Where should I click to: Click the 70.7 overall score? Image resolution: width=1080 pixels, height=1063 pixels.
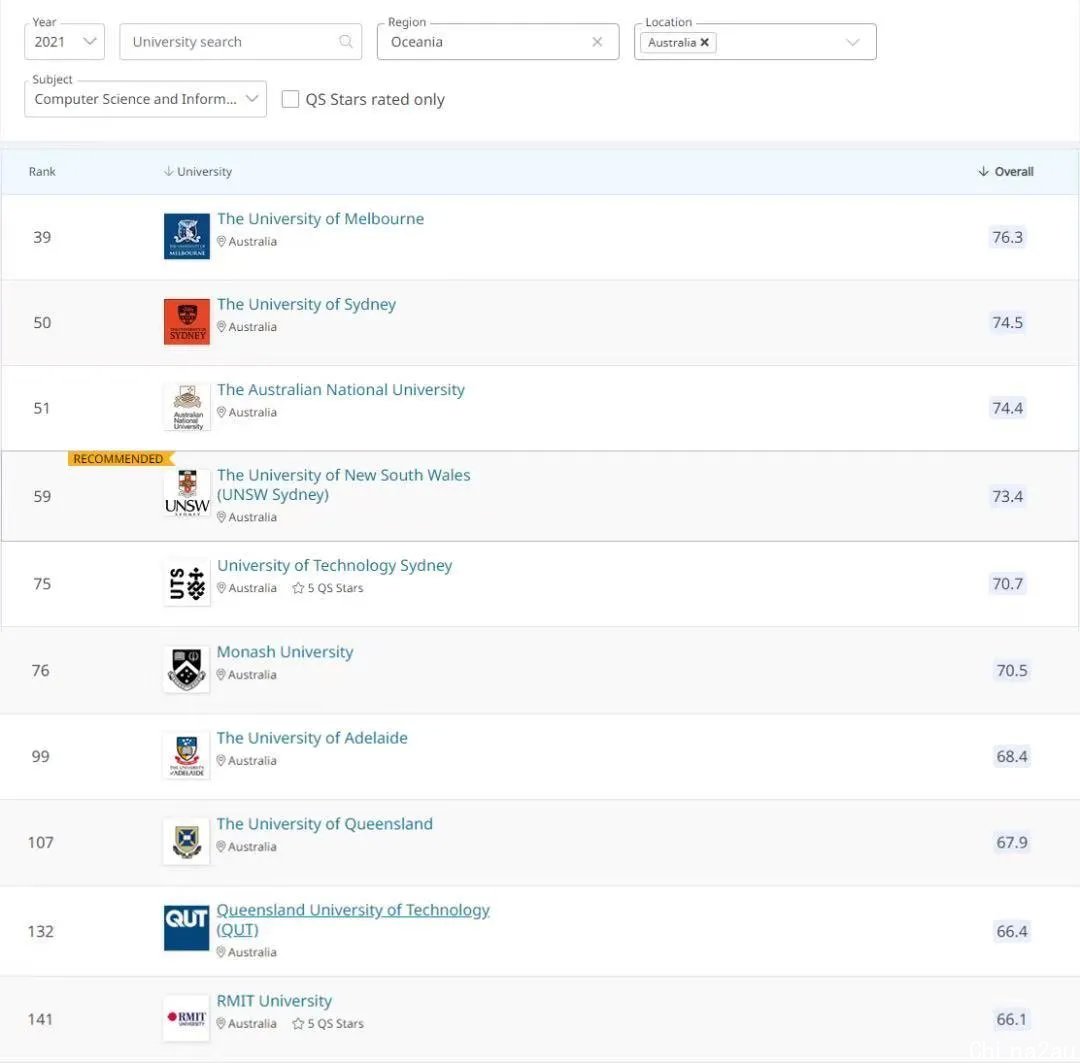tap(1007, 584)
